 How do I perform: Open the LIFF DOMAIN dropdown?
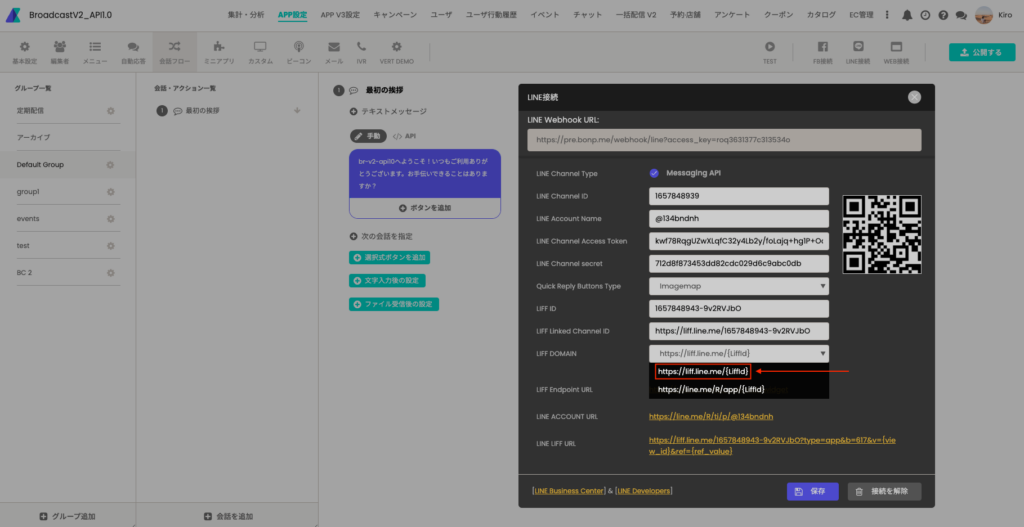point(739,353)
